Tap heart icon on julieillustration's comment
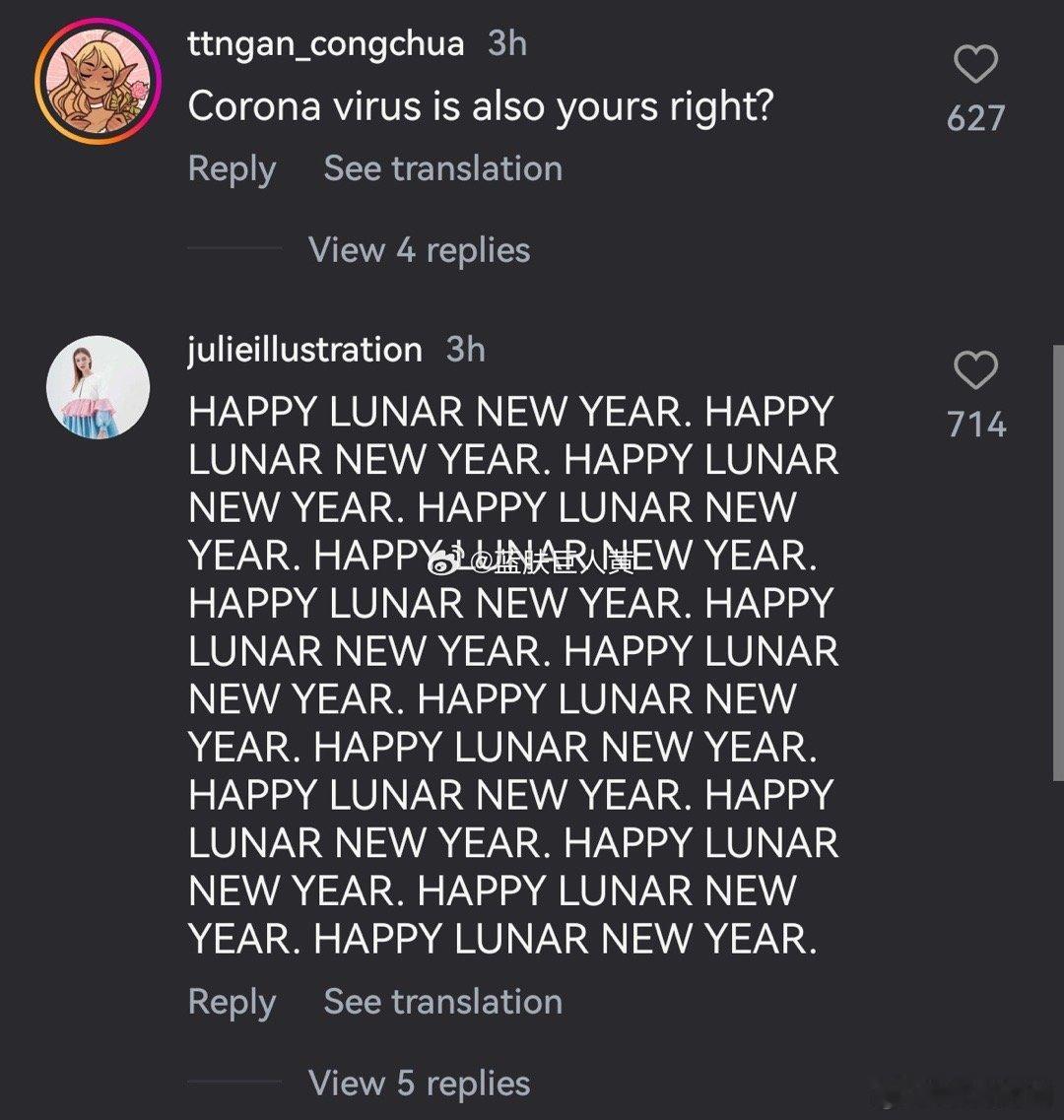The image size is (1064, 1120). click(x=975, y=370)
